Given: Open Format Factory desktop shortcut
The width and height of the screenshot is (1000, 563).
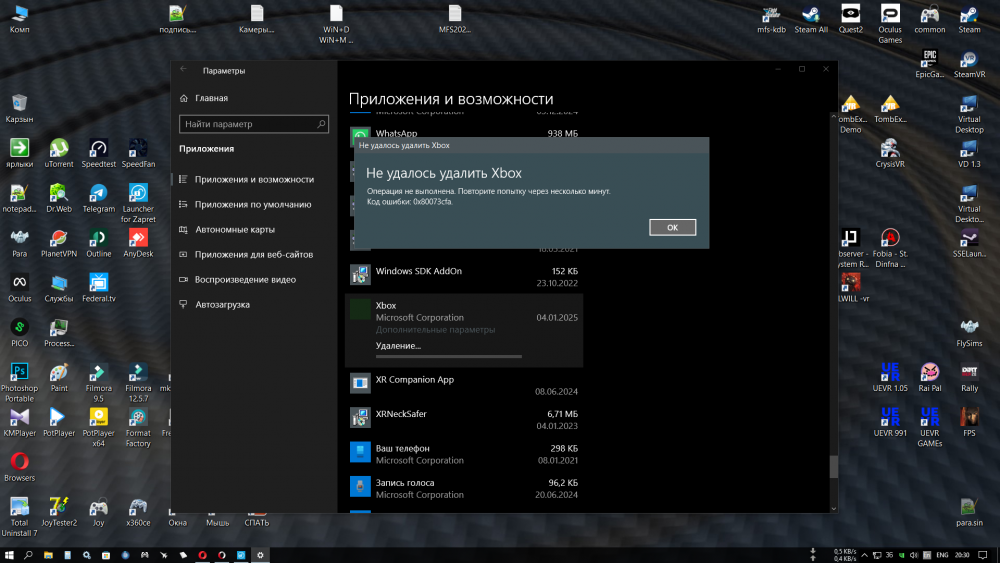Looking at the screenshot, I should pyautogui.click(x=138, y=428).
